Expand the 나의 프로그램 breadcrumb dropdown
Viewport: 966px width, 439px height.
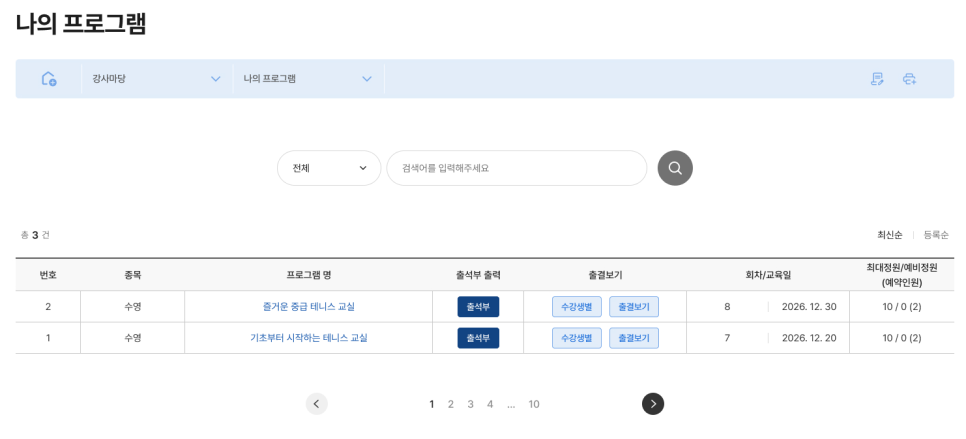coord(308,79)
